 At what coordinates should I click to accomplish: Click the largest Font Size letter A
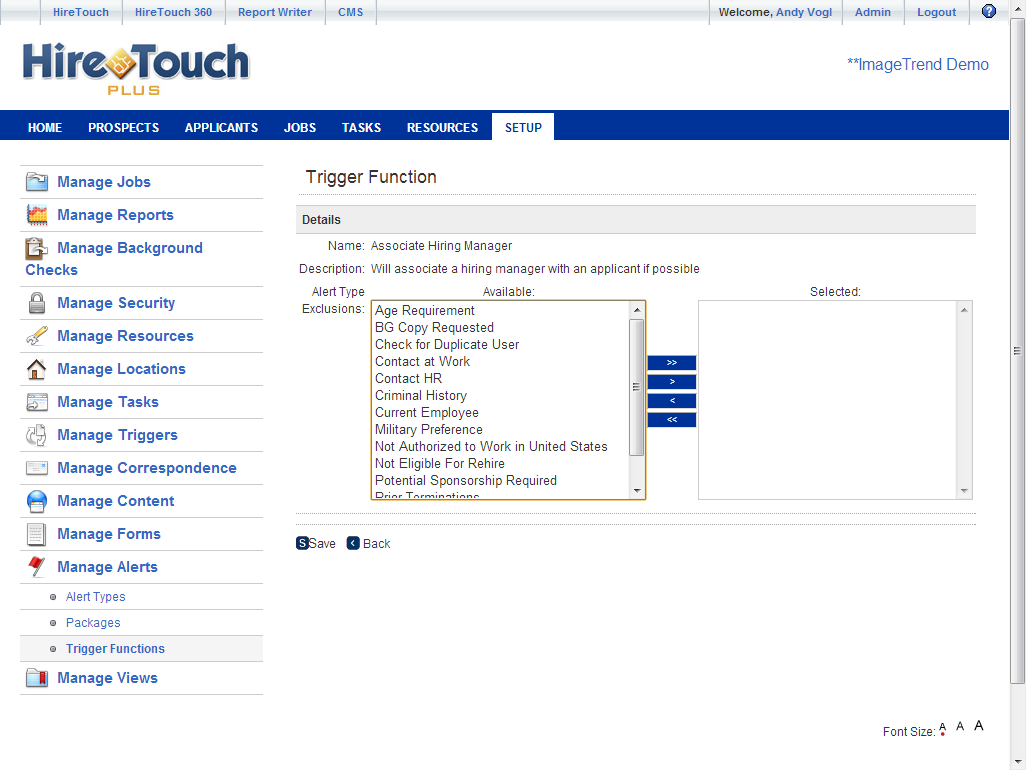click(x=978, y=725)
